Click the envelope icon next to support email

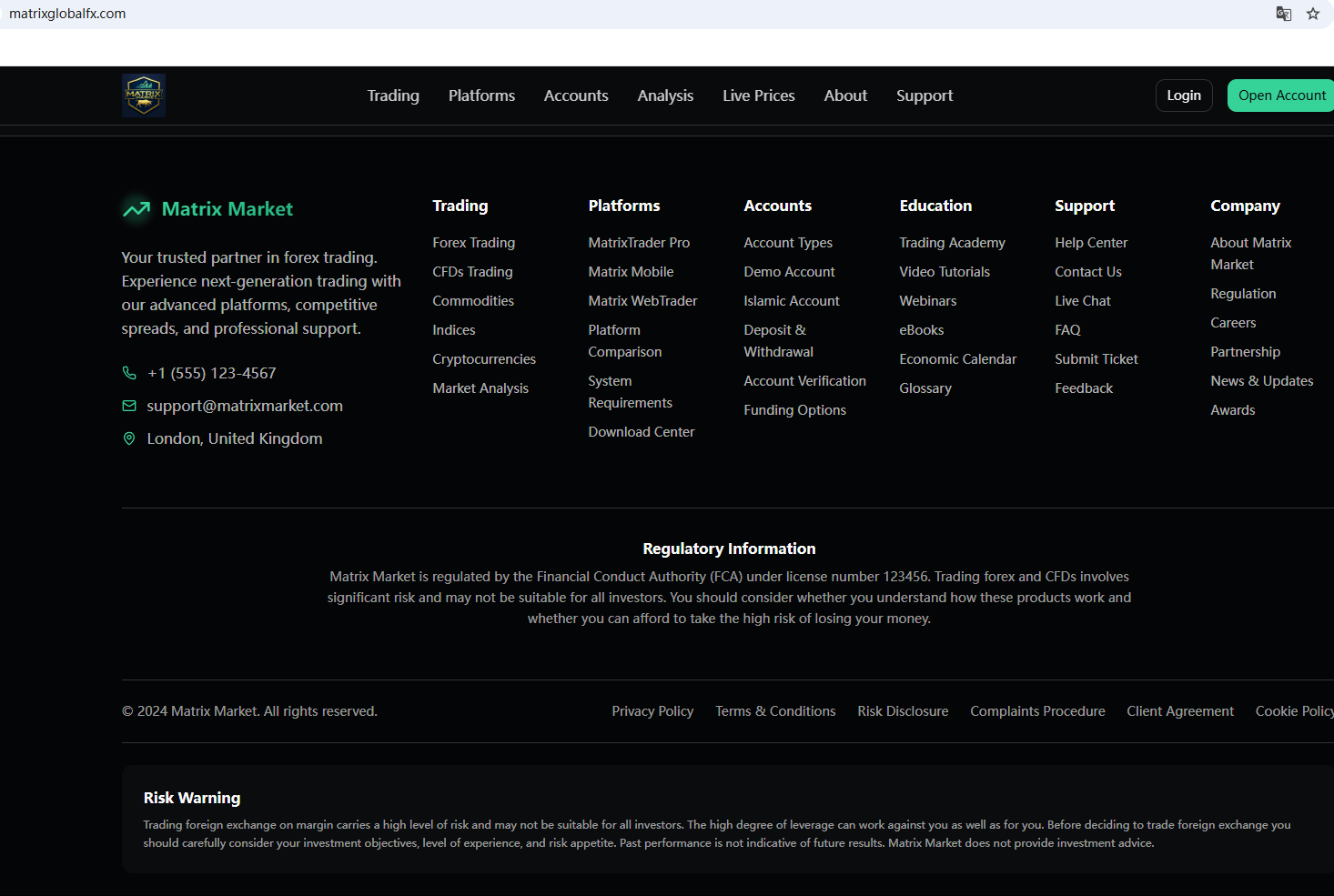(129, 406)
